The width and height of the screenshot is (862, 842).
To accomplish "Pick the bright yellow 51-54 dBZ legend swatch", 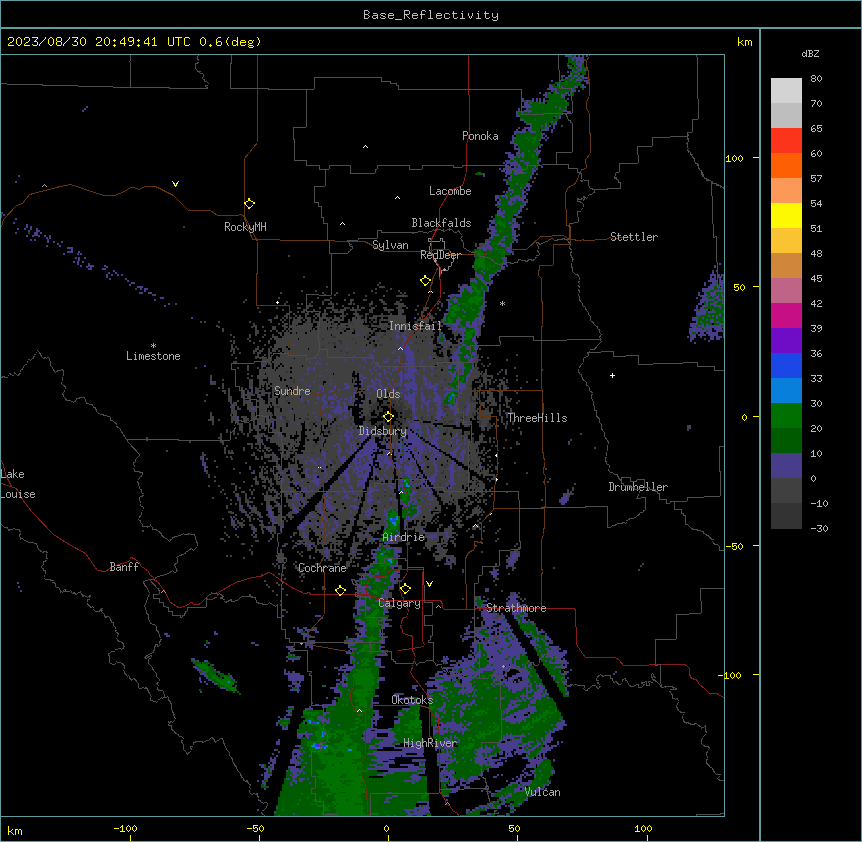I will [x=786, y=215].
